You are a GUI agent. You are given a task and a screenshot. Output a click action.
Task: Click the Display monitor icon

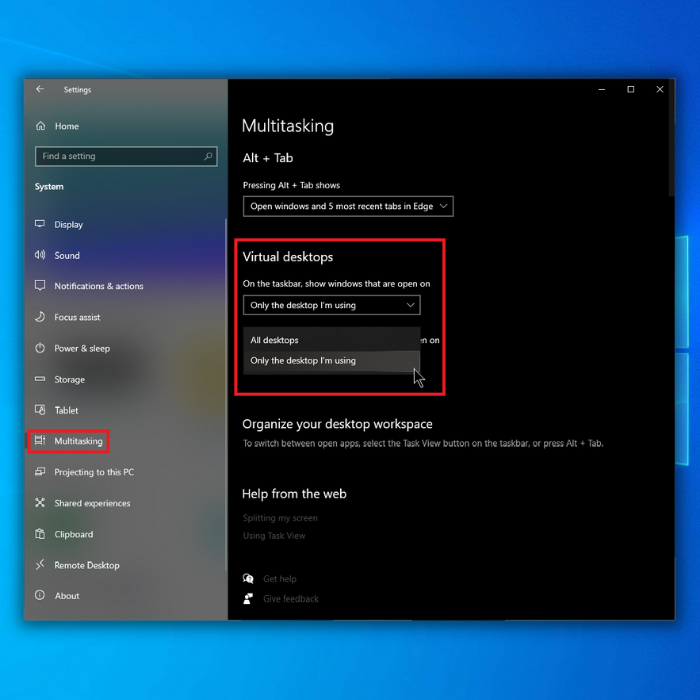click(x=40, y=224)
